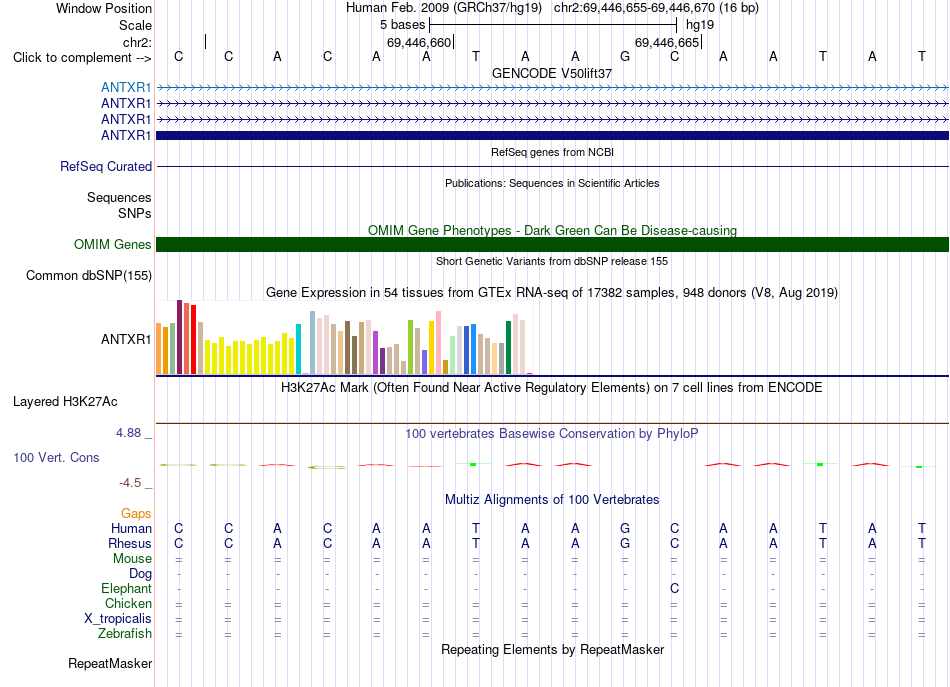
Task: Click the OMIM Gene Phenotypes track title
Action: coord(552,230)
